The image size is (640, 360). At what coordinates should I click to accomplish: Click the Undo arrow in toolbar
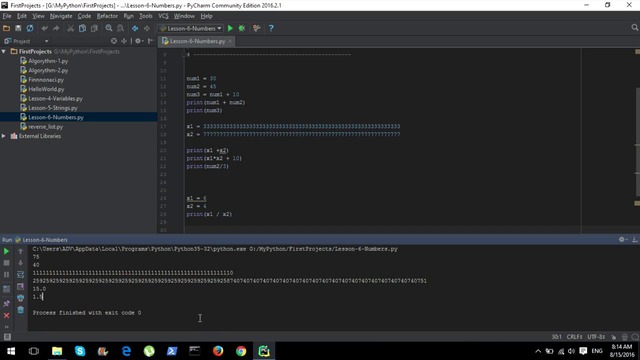[x=44, y=28]
